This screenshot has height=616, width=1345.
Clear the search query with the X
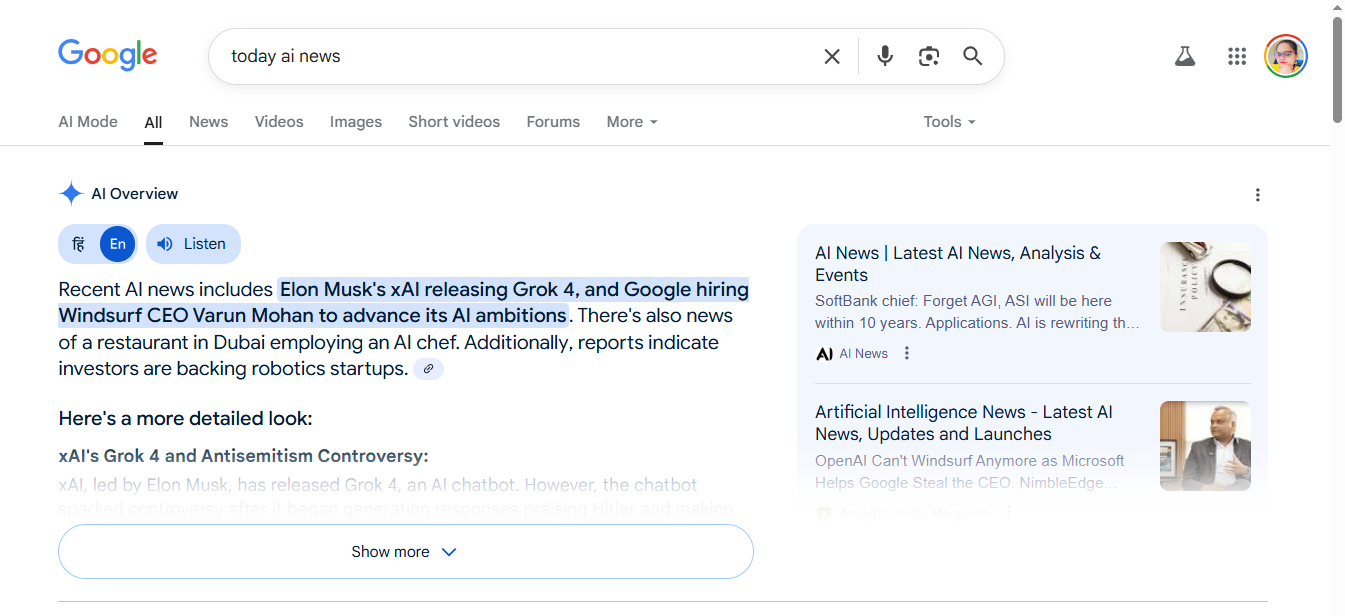[x=832, y=57]
